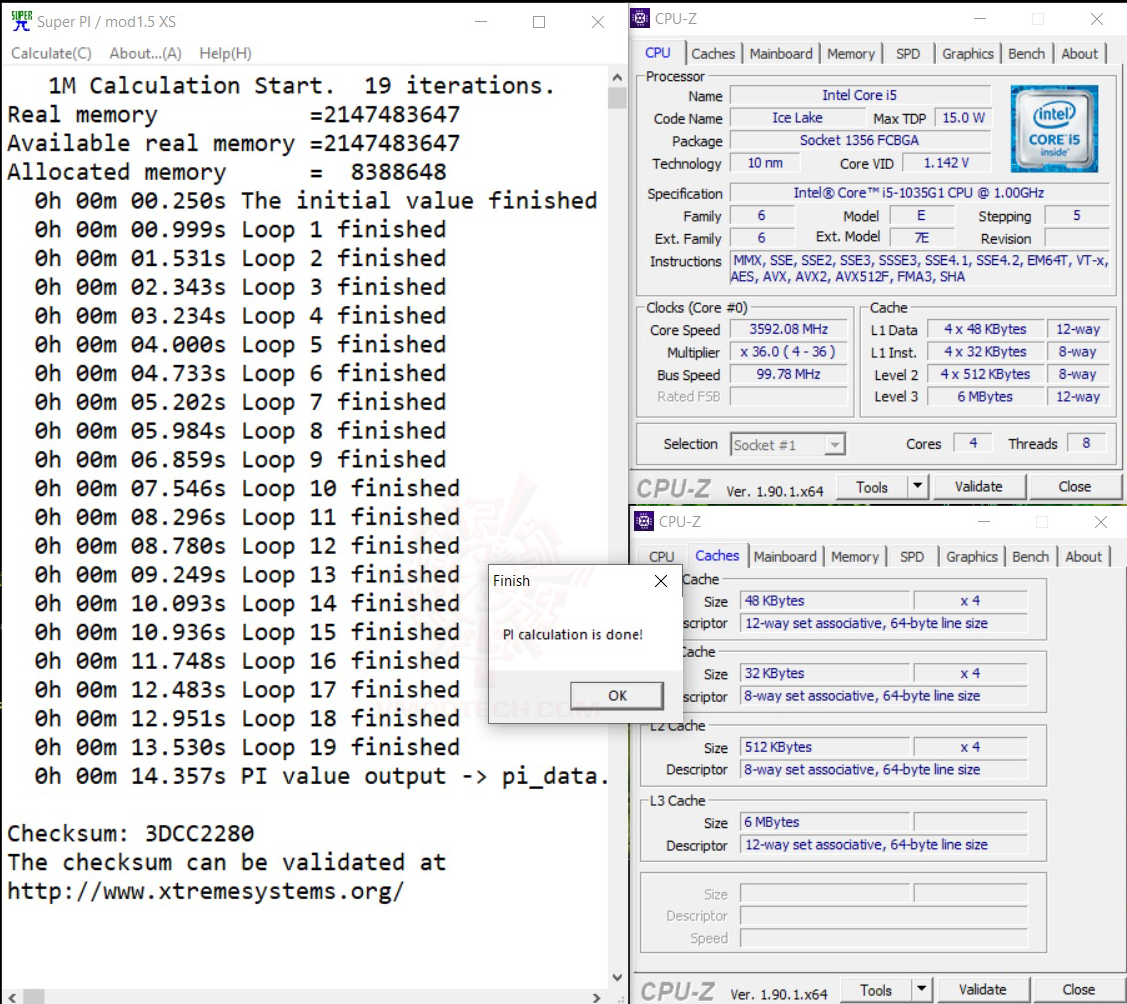
Task: Click Super PI horizontal scrollbar left arrow
Action: pos(12,997)
